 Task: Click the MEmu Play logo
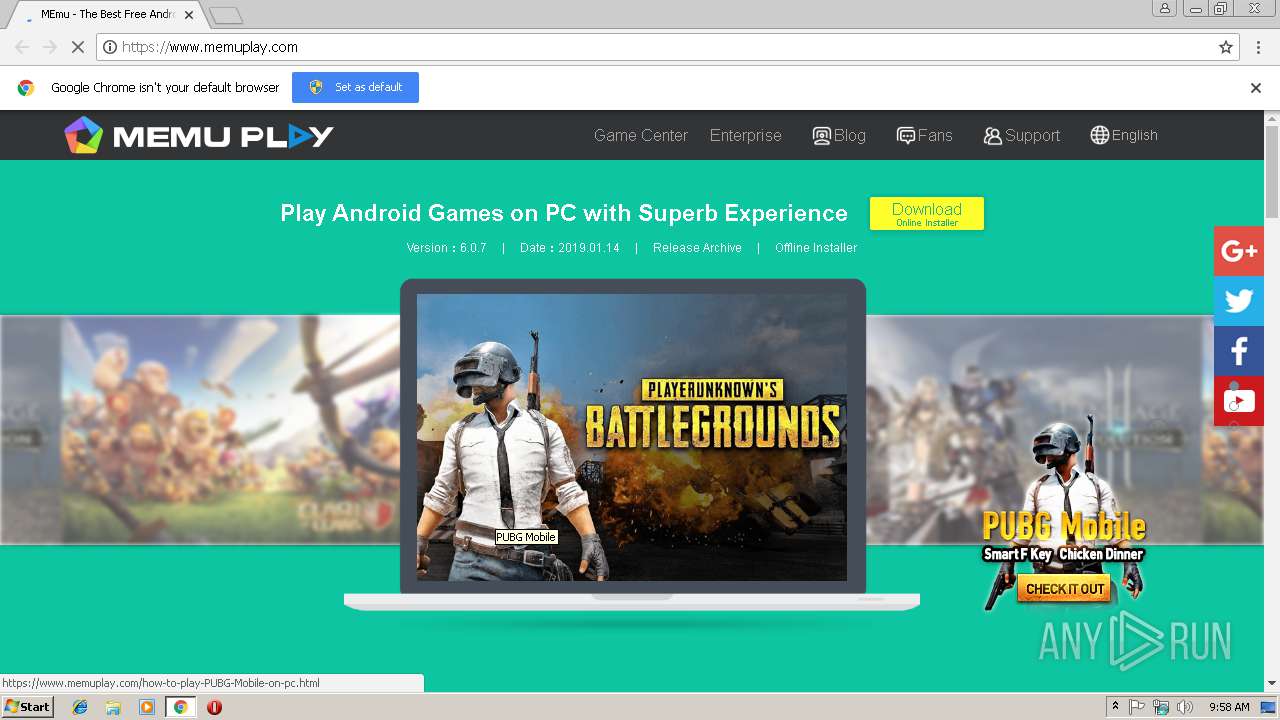click(199, 135)
